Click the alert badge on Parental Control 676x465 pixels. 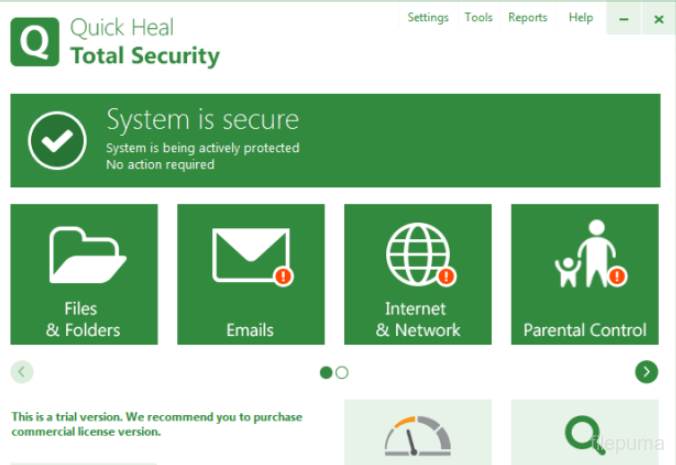pos(617,275)
